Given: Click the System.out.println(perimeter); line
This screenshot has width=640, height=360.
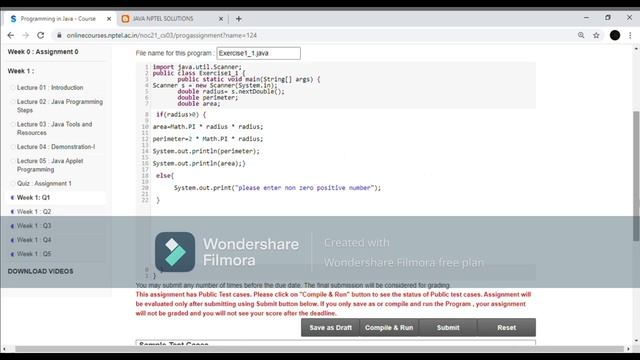Looking at the screenshot, I should [x=206, y=151].
